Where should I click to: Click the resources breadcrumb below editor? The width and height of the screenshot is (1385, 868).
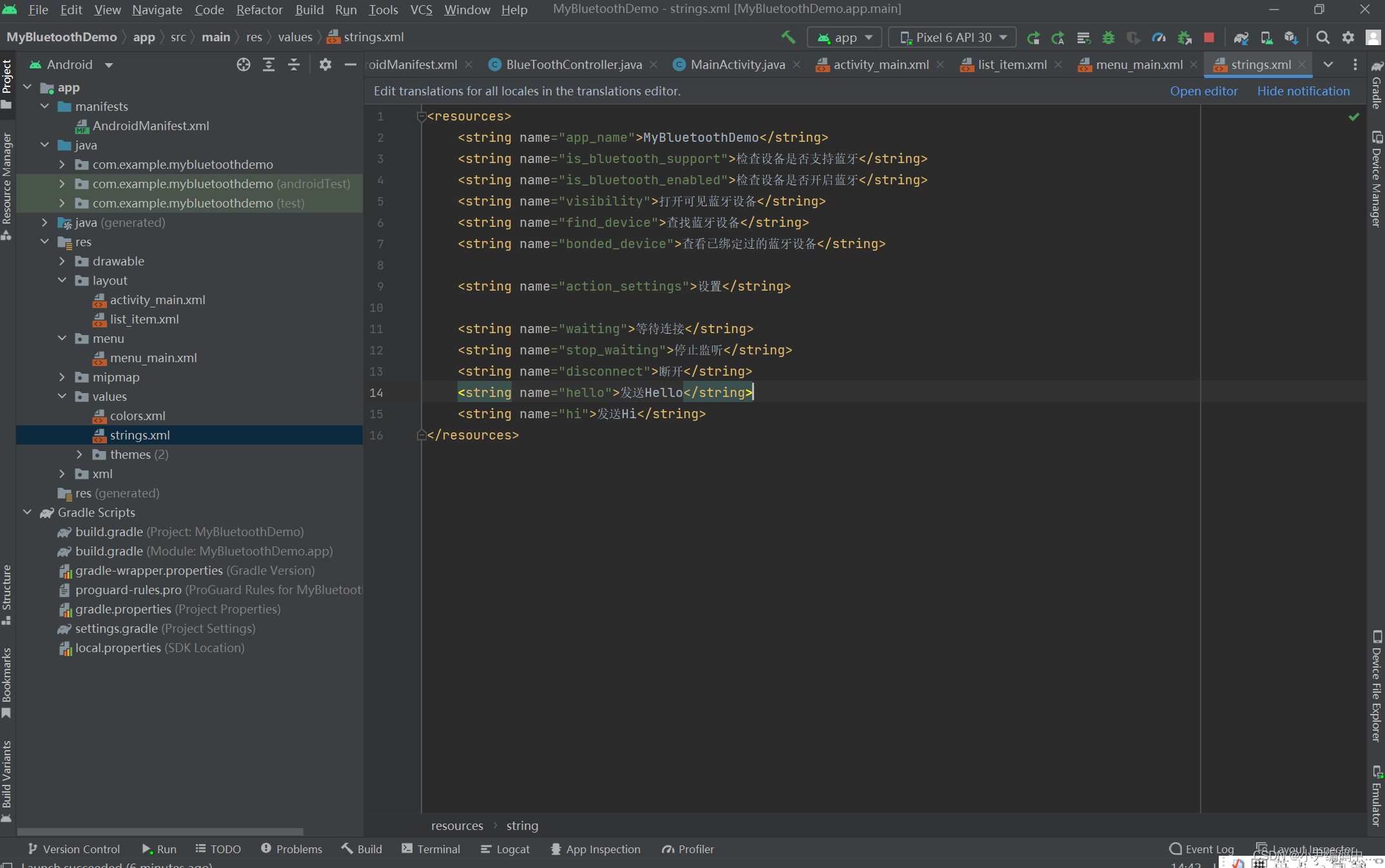tap(457, 825)
